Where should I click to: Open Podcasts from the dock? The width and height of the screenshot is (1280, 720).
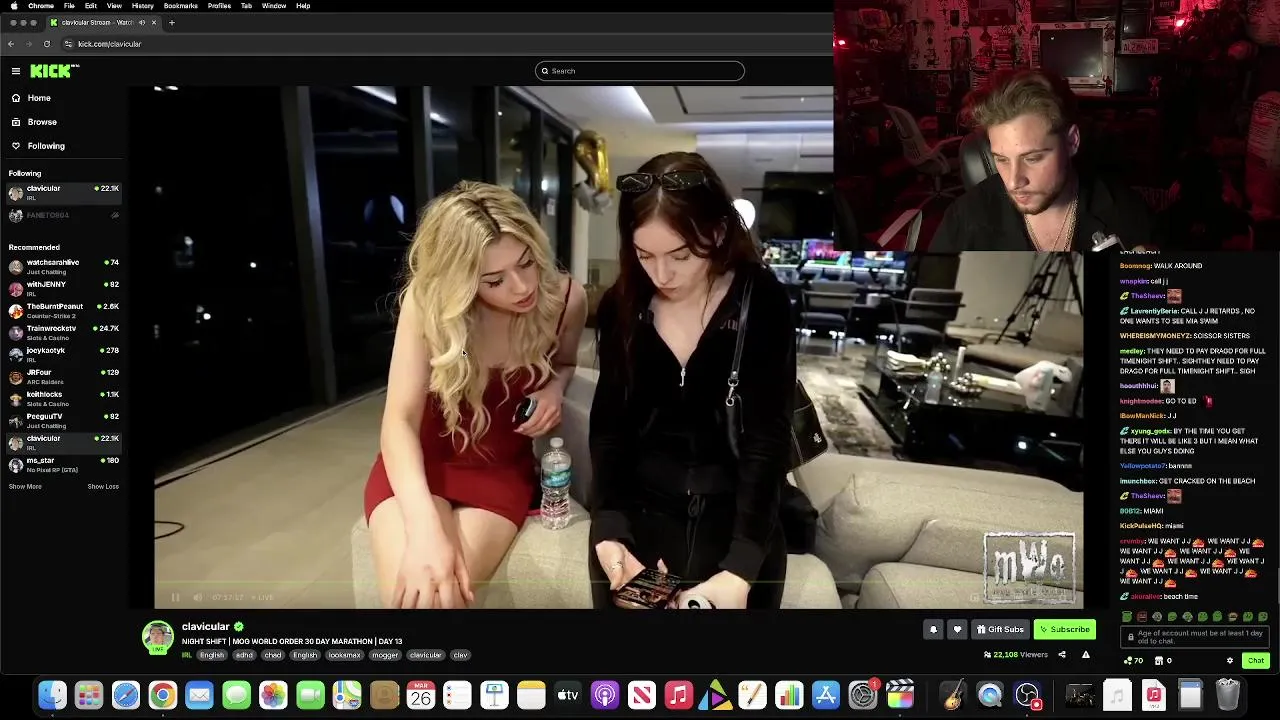point(605,695)
